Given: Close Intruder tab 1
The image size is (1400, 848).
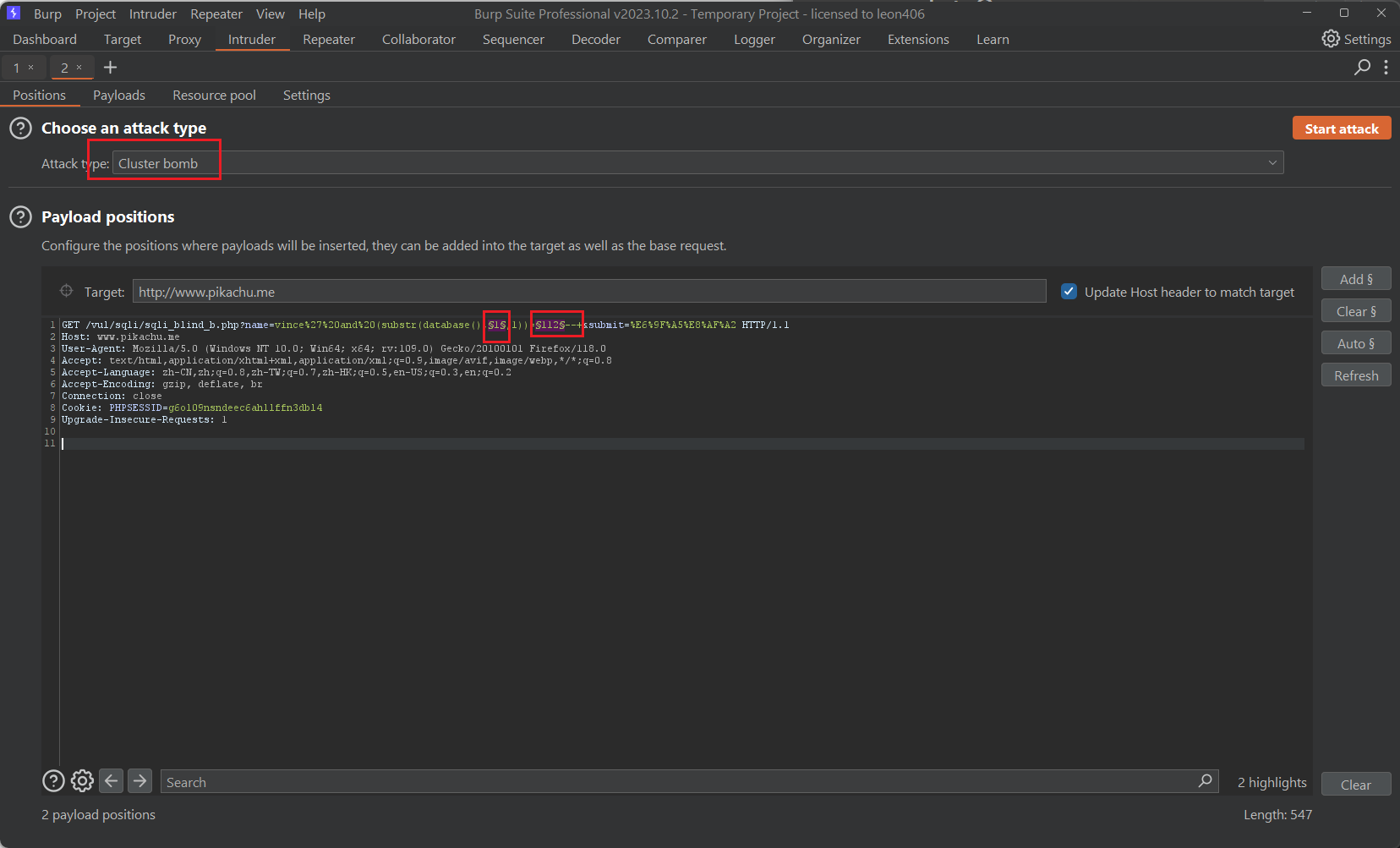Looking at the screenshot, I should (x=31, y=67).
